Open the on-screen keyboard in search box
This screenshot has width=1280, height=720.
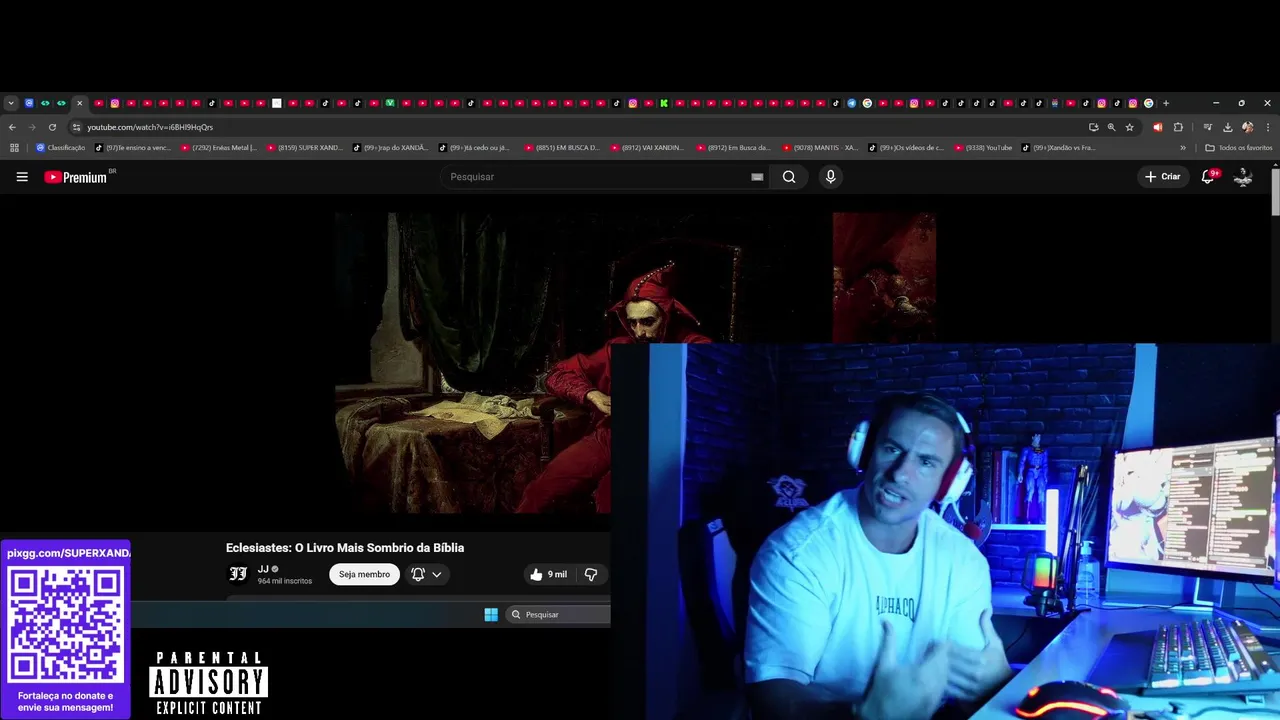tap(757, 177)
